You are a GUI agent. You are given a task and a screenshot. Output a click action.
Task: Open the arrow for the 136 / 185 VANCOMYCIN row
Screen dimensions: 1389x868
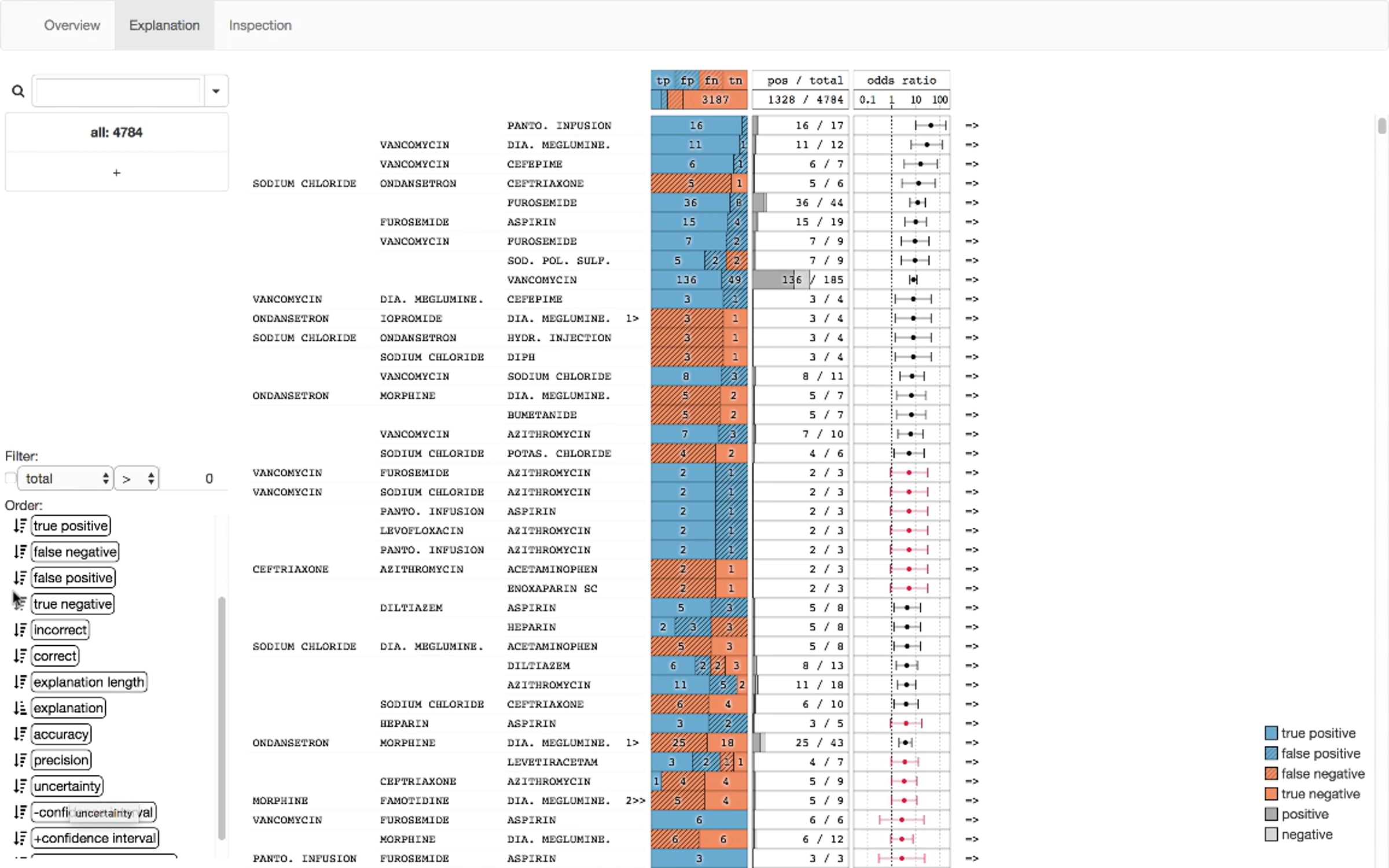point(972,280)
